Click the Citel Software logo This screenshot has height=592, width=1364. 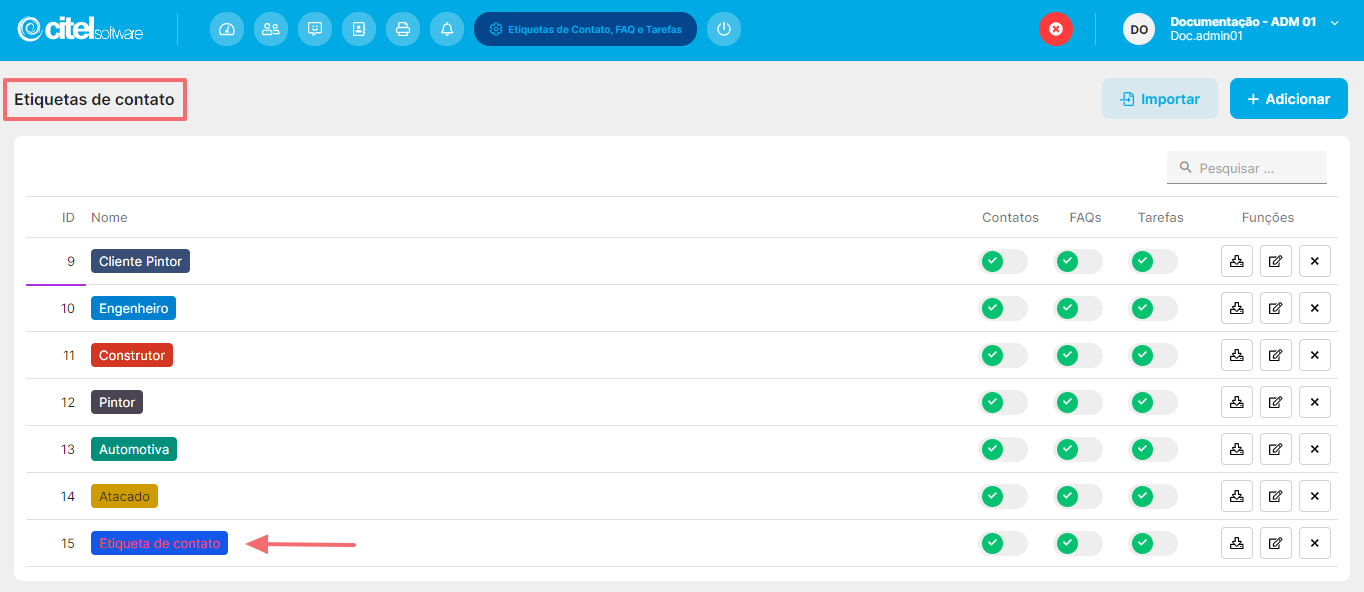click(80, 29)
